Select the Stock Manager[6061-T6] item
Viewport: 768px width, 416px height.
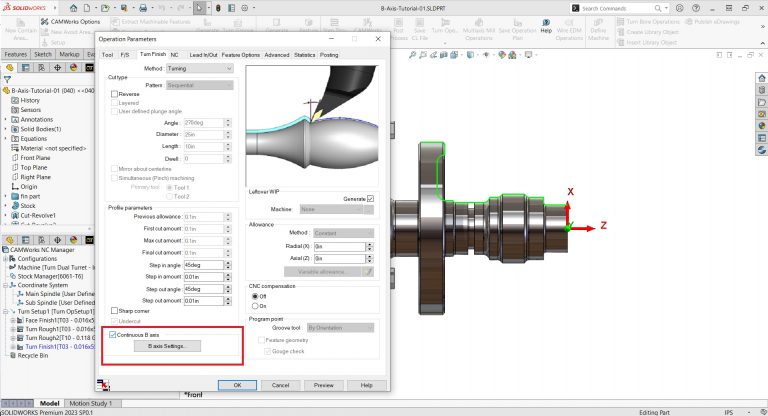pos(50,276)
